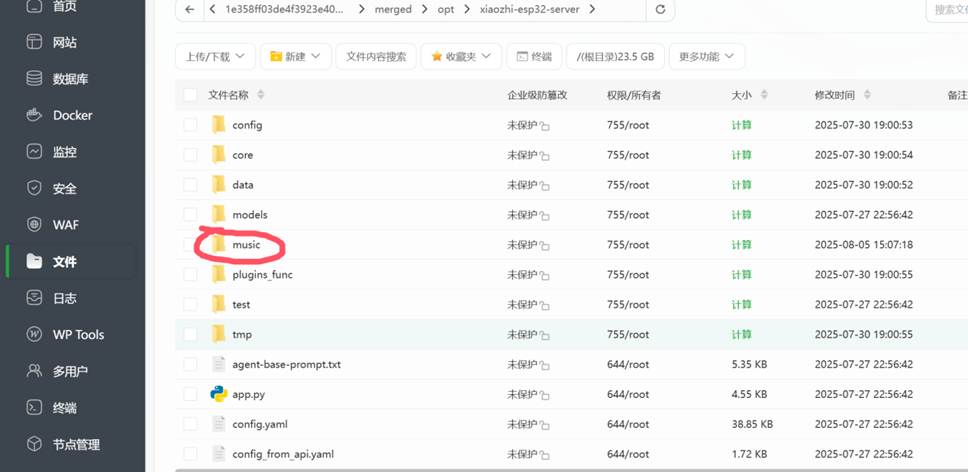The height and width of the screenshot is (472, 968).
Task: Toggle the select-all checkbox in the header
Action: click(190, 95)
